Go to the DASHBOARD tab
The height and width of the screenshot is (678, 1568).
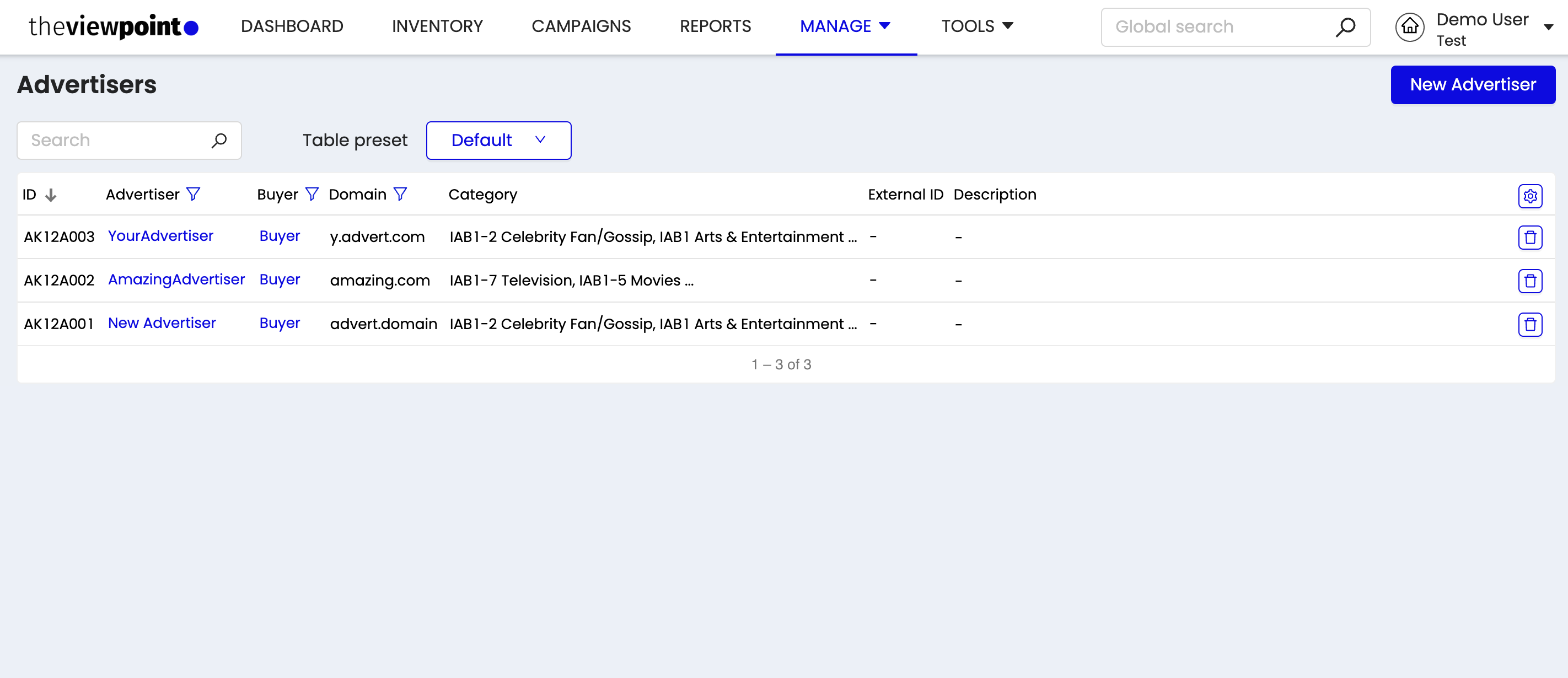pyautogui.click(x=292, y=26)
